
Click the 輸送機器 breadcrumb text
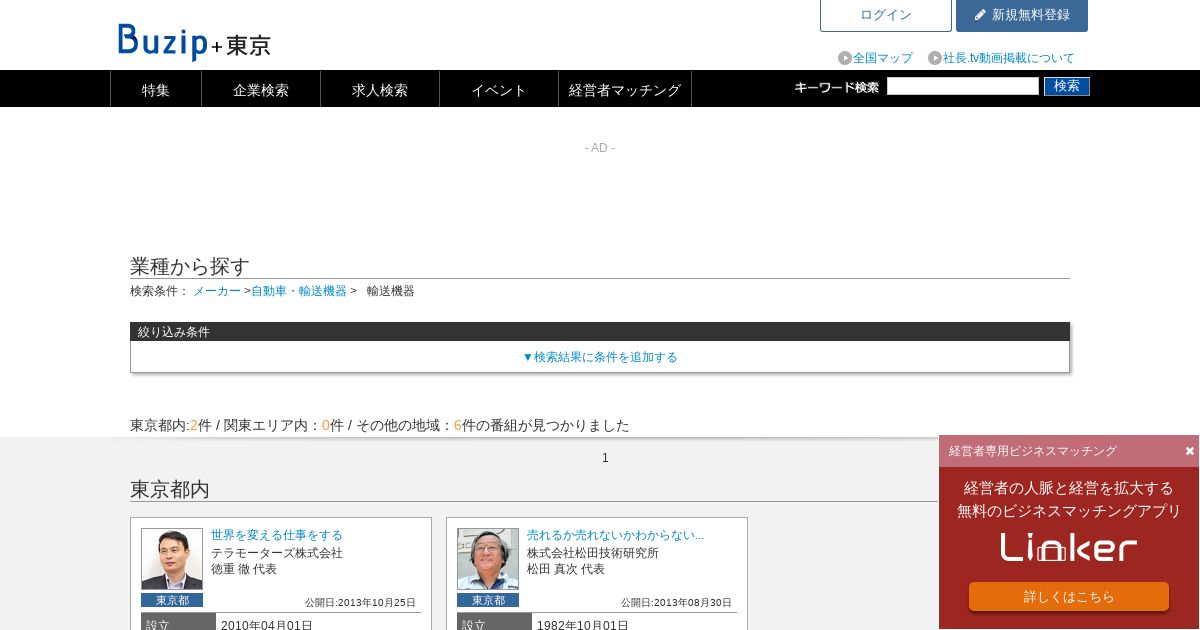click(x=391, y=291)
